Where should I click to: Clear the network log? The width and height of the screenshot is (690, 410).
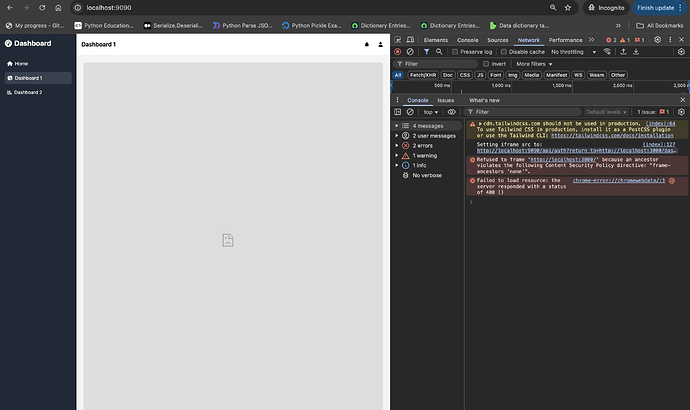(410, 51)
